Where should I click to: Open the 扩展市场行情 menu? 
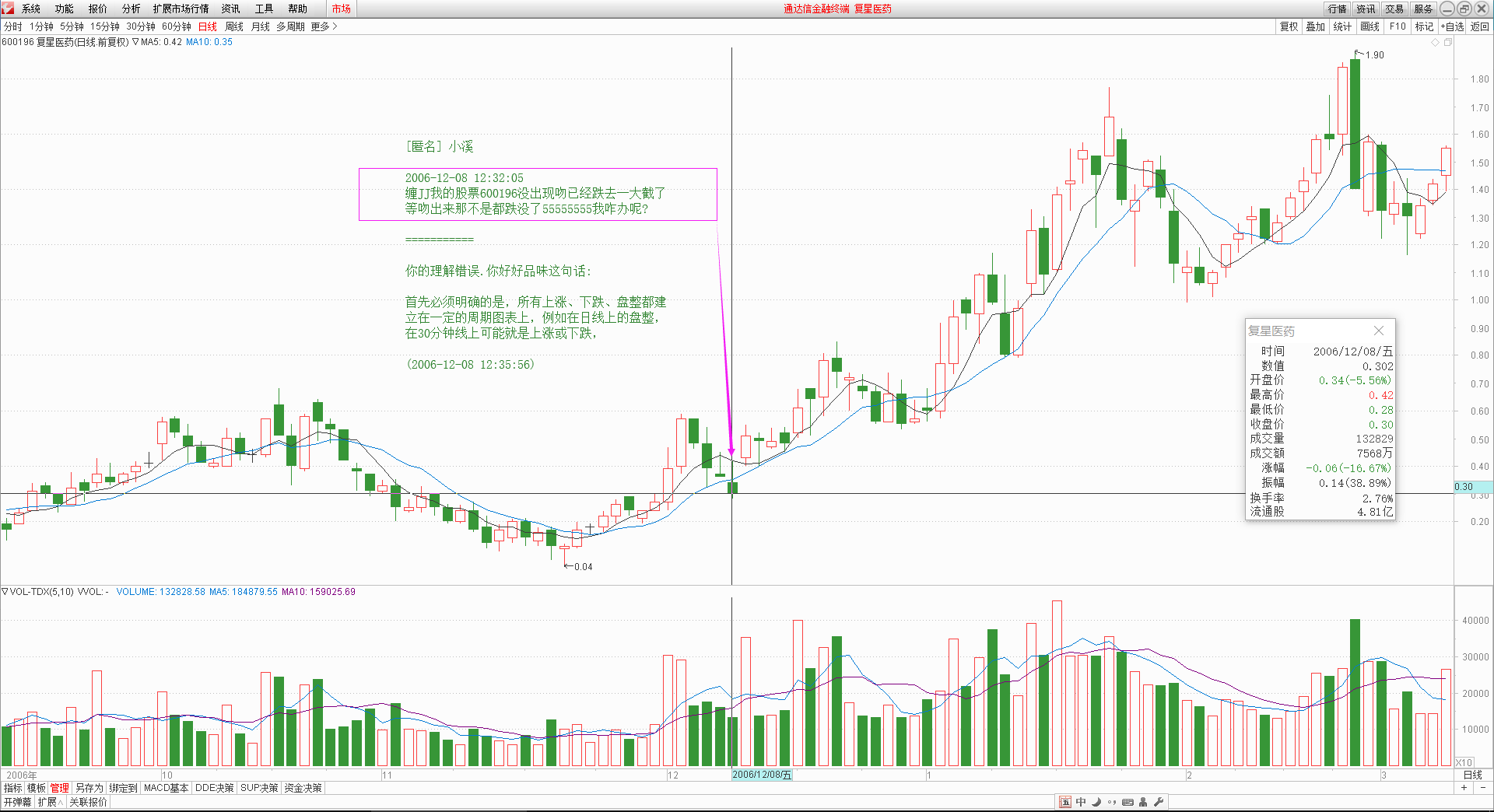pyautogui.click(x=181, y=9)
